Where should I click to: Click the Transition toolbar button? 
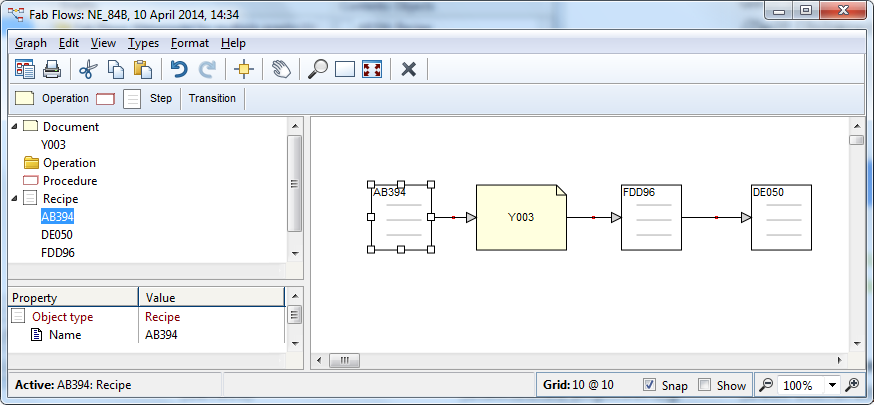(212, 98)
